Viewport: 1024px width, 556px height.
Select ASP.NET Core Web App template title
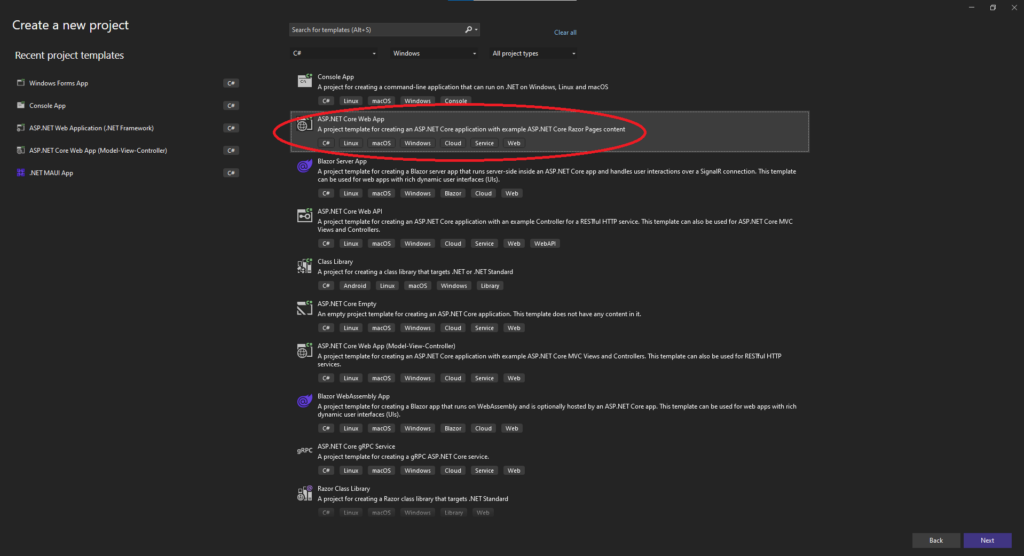click(x=351, y=119)
